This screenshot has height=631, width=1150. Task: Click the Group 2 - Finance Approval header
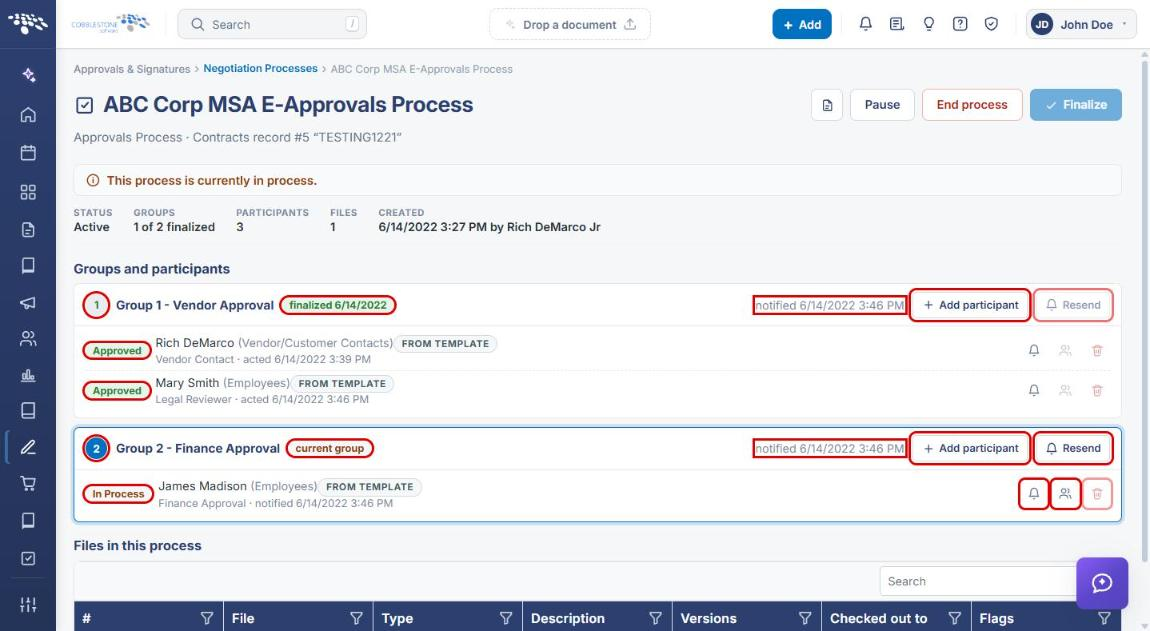pyautogui.click(x=198, y=448)
